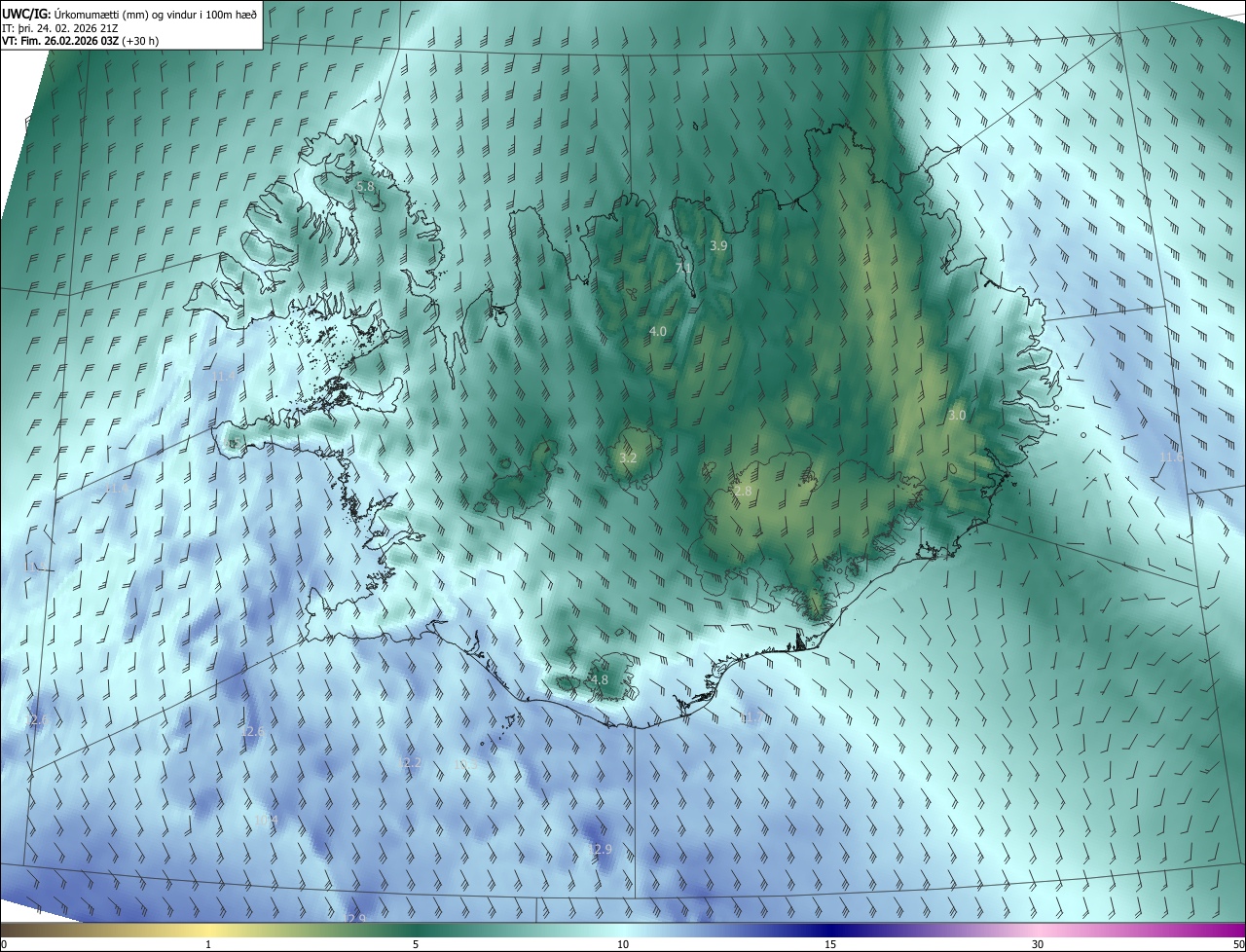
Task: Click the 10.4 value over the ocean
Action: [x=267, y=822]
